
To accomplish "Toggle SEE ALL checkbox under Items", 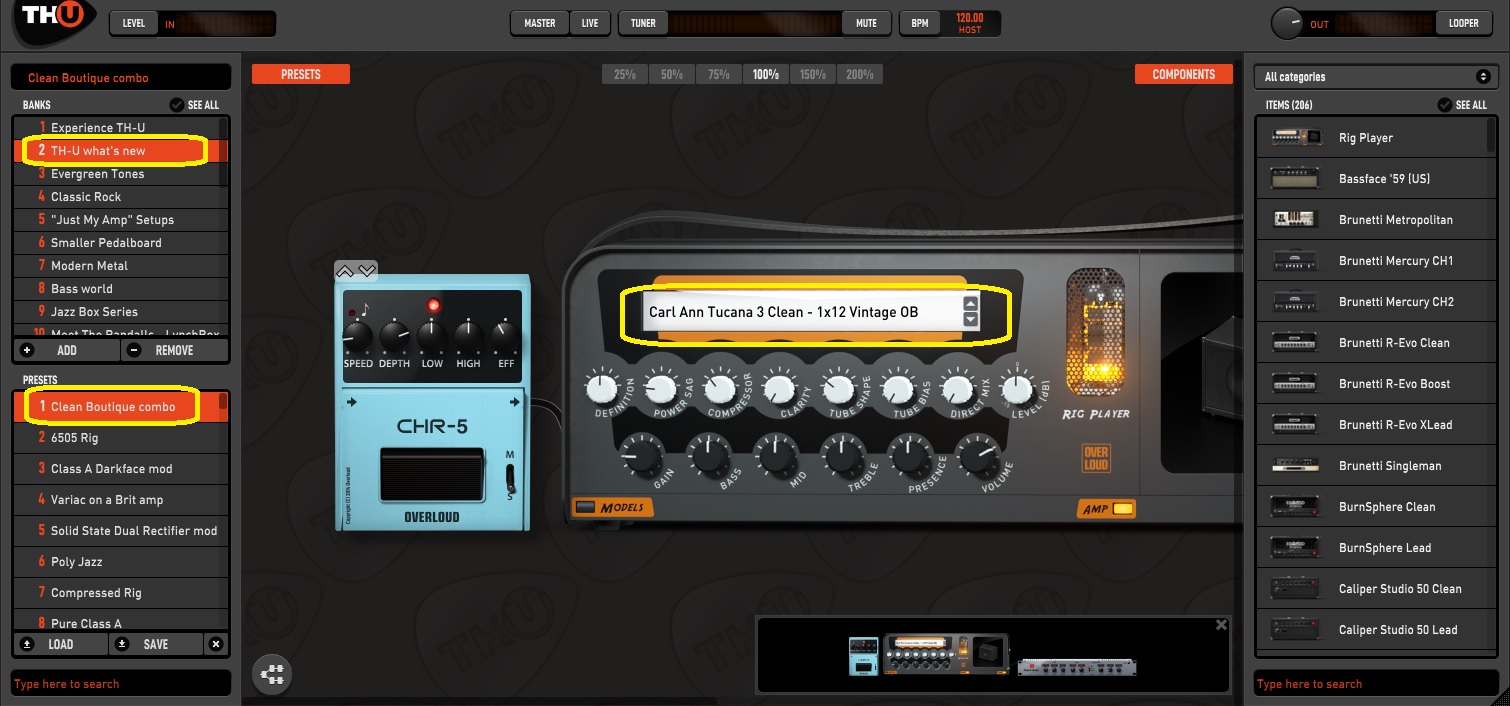I will pyautogui.click(x=1445, y=105).
